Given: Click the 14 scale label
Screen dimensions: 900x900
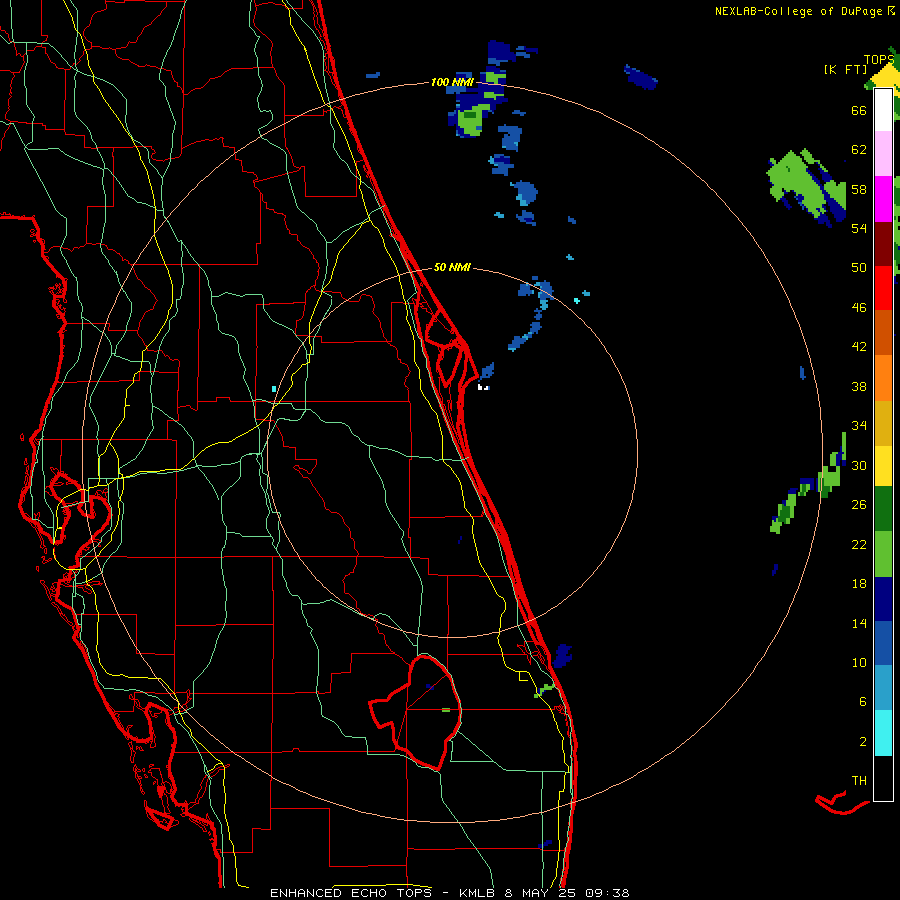Looking at the screenshot, I should [x=859, y=623].
